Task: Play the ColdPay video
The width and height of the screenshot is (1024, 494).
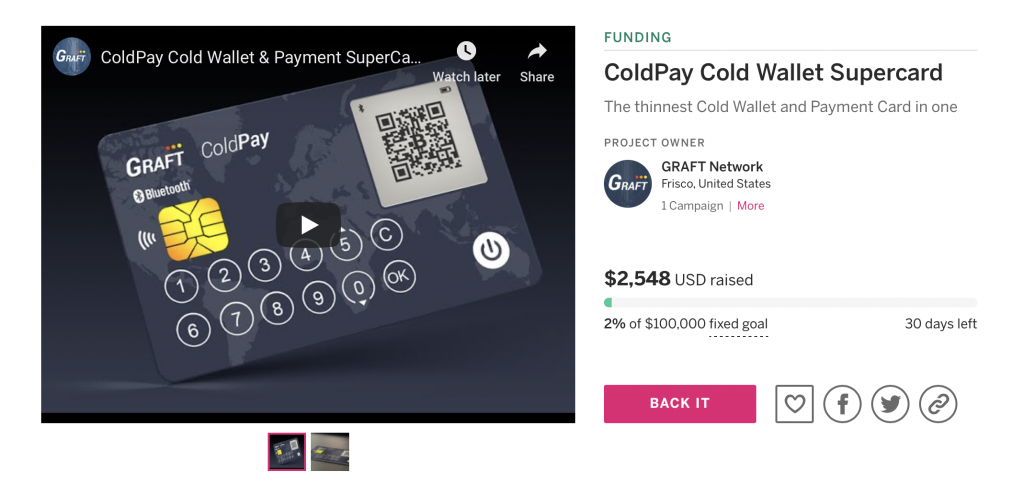Action: [x=309, y=224]
